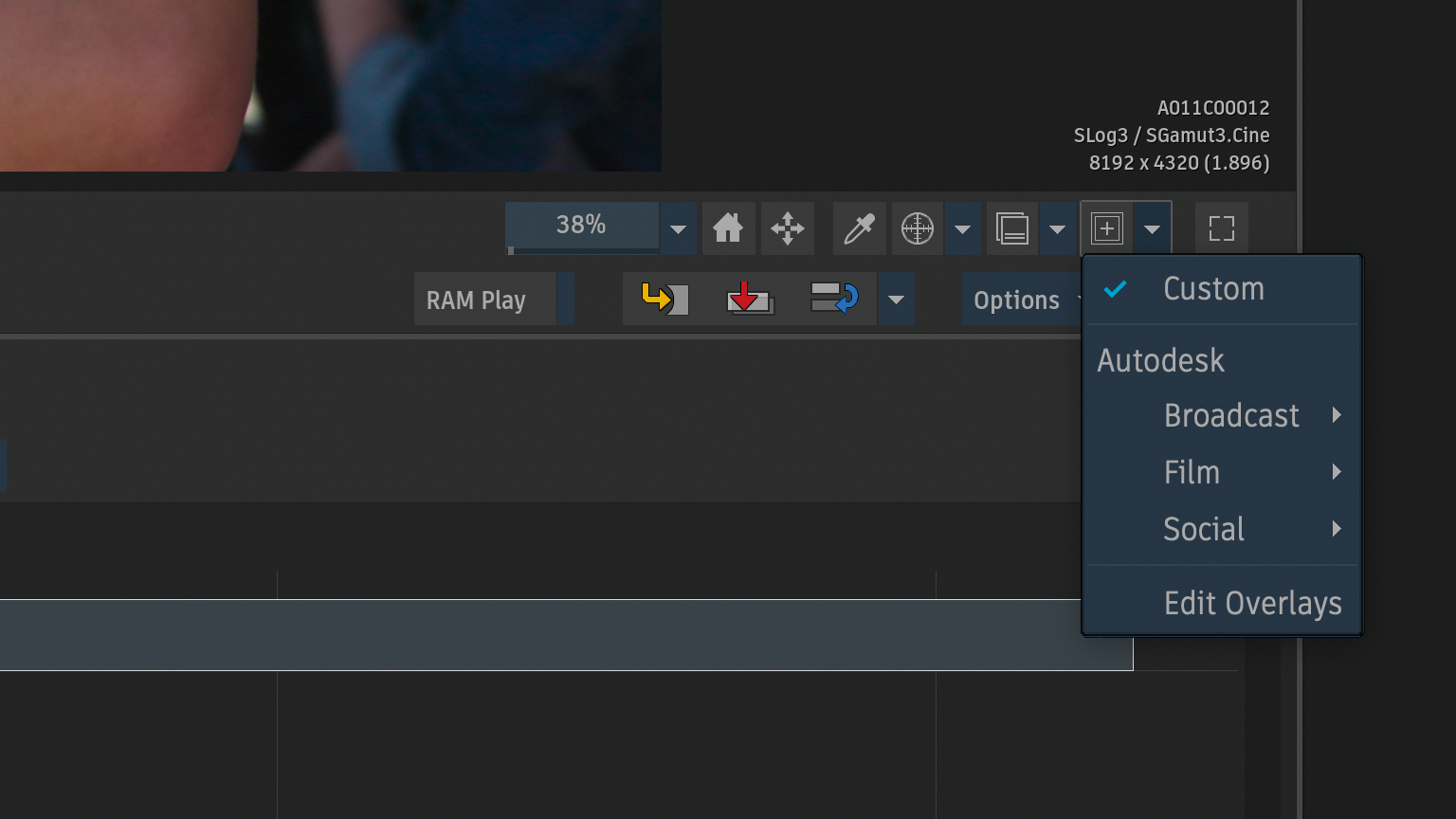
Task: Click the crosshair globe viewing icon
Action: [917, 228]
